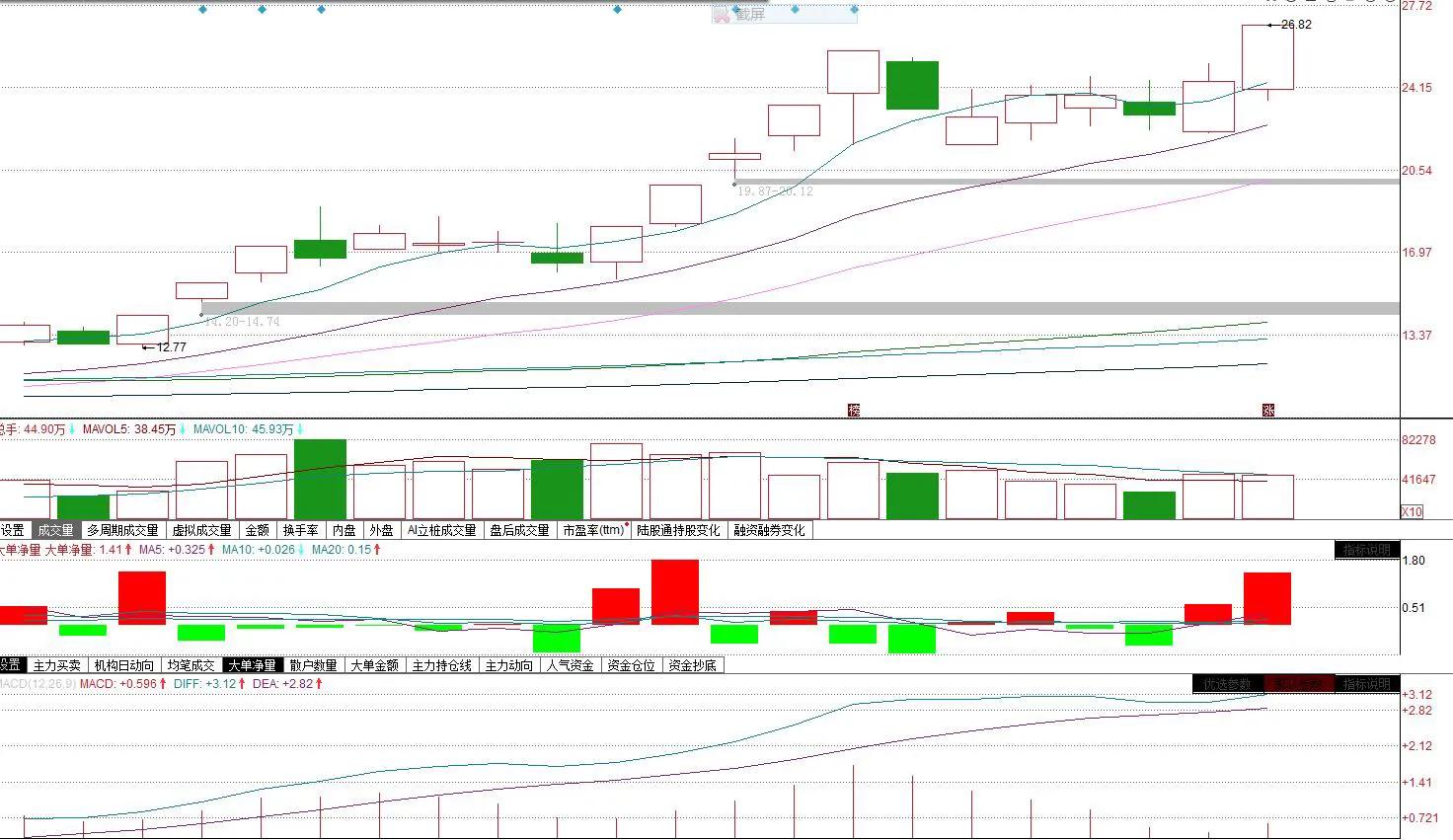This screenshot has height=840, width=1453.
Task: Click 指标说明 in the MACD panel
Action: [x=1366, y=684]
